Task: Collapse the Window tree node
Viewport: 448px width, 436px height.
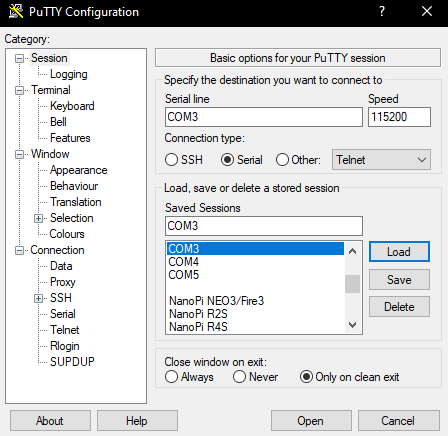Action: coord(20,155)
